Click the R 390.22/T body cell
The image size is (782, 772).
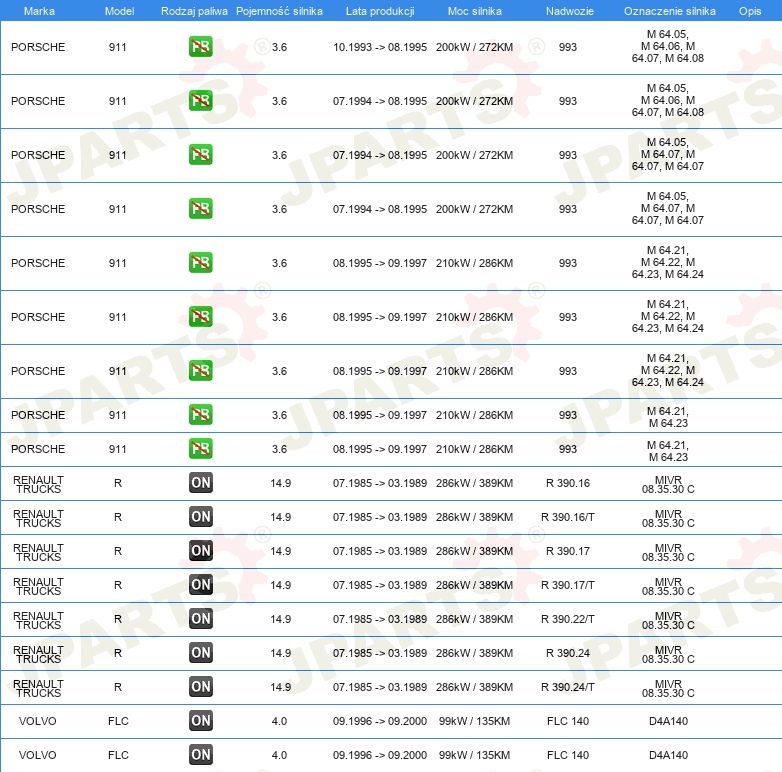click(568, 619)
